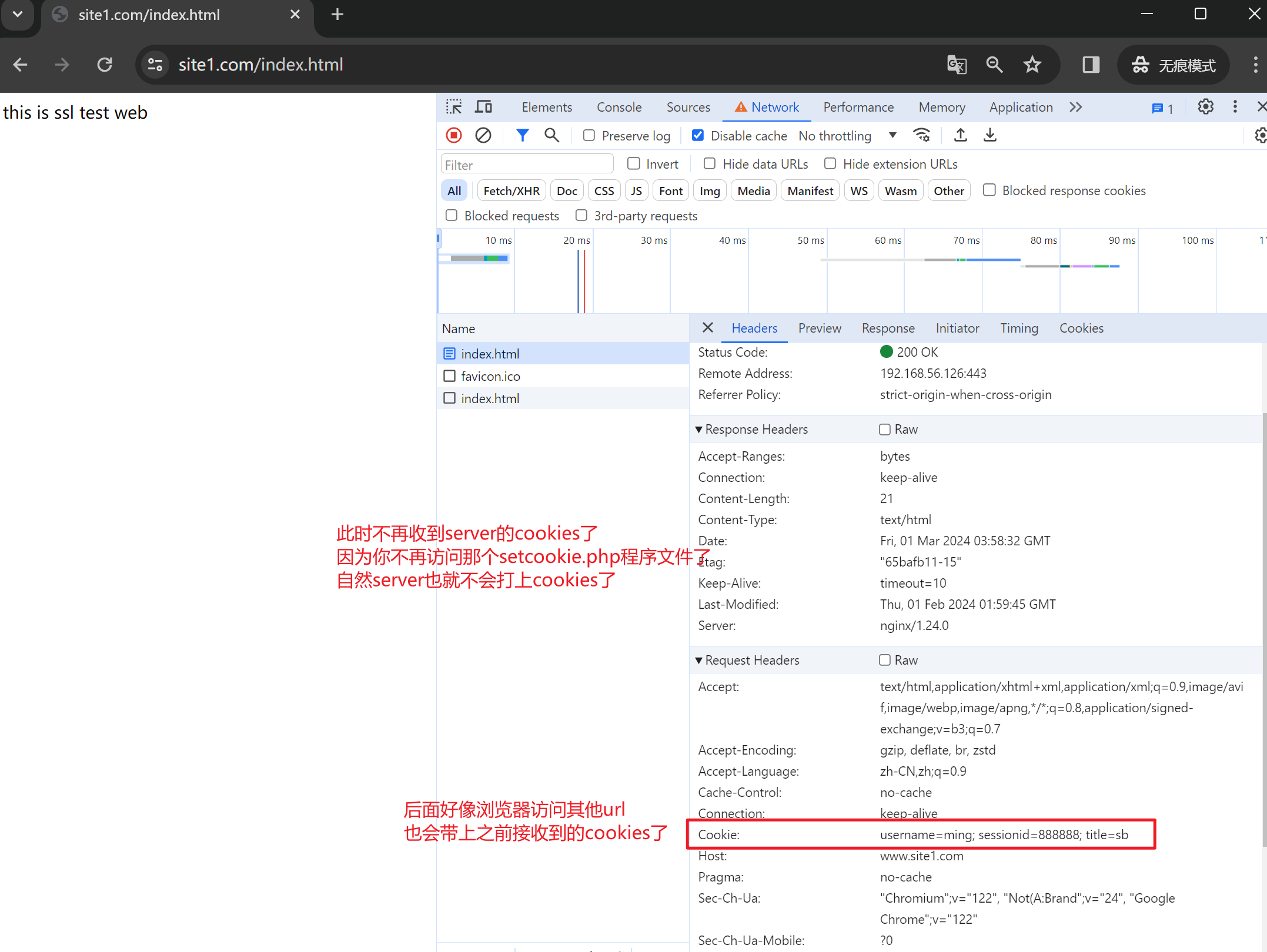This screenshot has height=952, width=1267.
Task: Enable the Preserve log checkbox
Action: tap(589, 136)
